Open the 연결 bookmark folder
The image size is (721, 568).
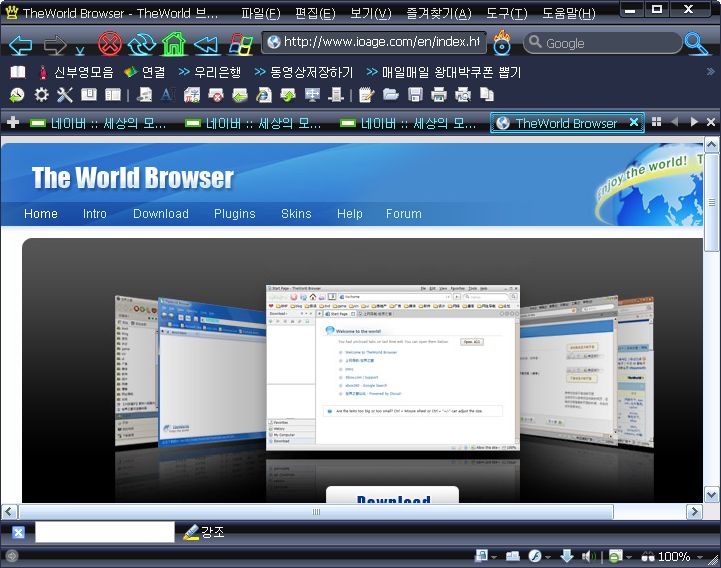(x=145, y=72)
